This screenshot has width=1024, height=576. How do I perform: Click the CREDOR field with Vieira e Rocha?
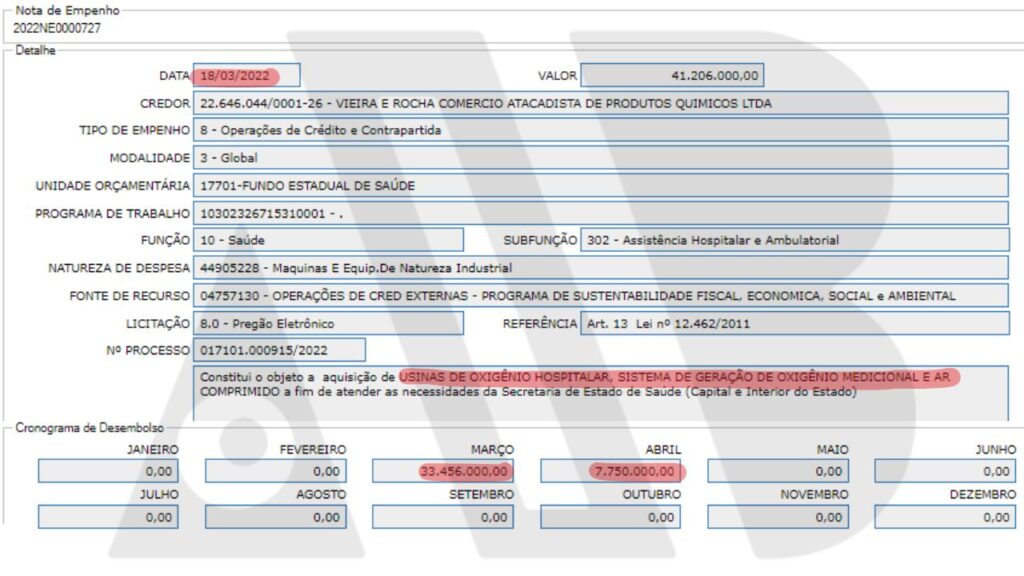tap(601, 103)
